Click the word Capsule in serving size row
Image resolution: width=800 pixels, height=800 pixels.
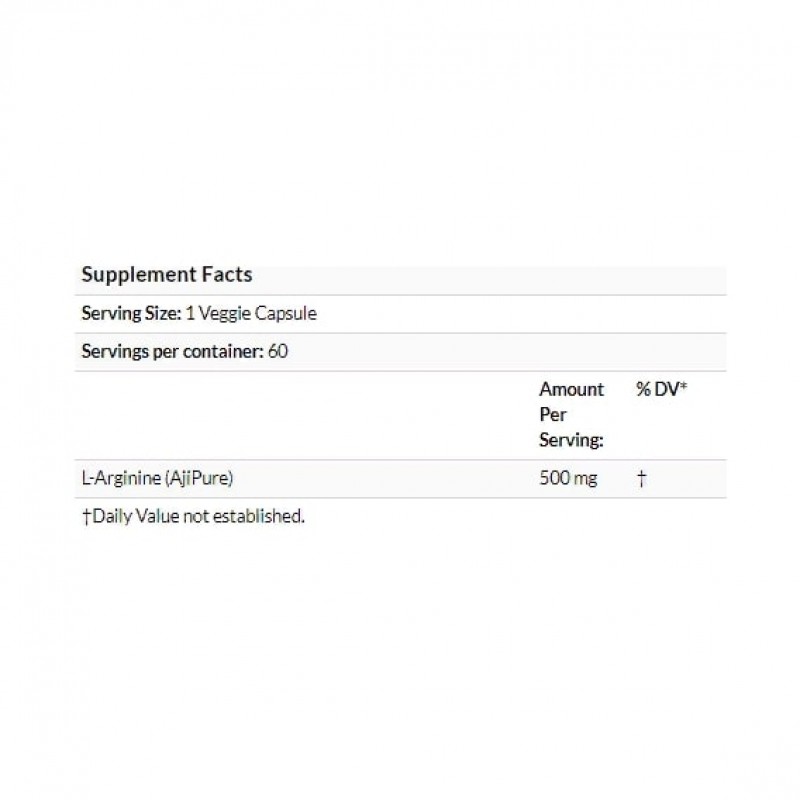coord(288,313)
